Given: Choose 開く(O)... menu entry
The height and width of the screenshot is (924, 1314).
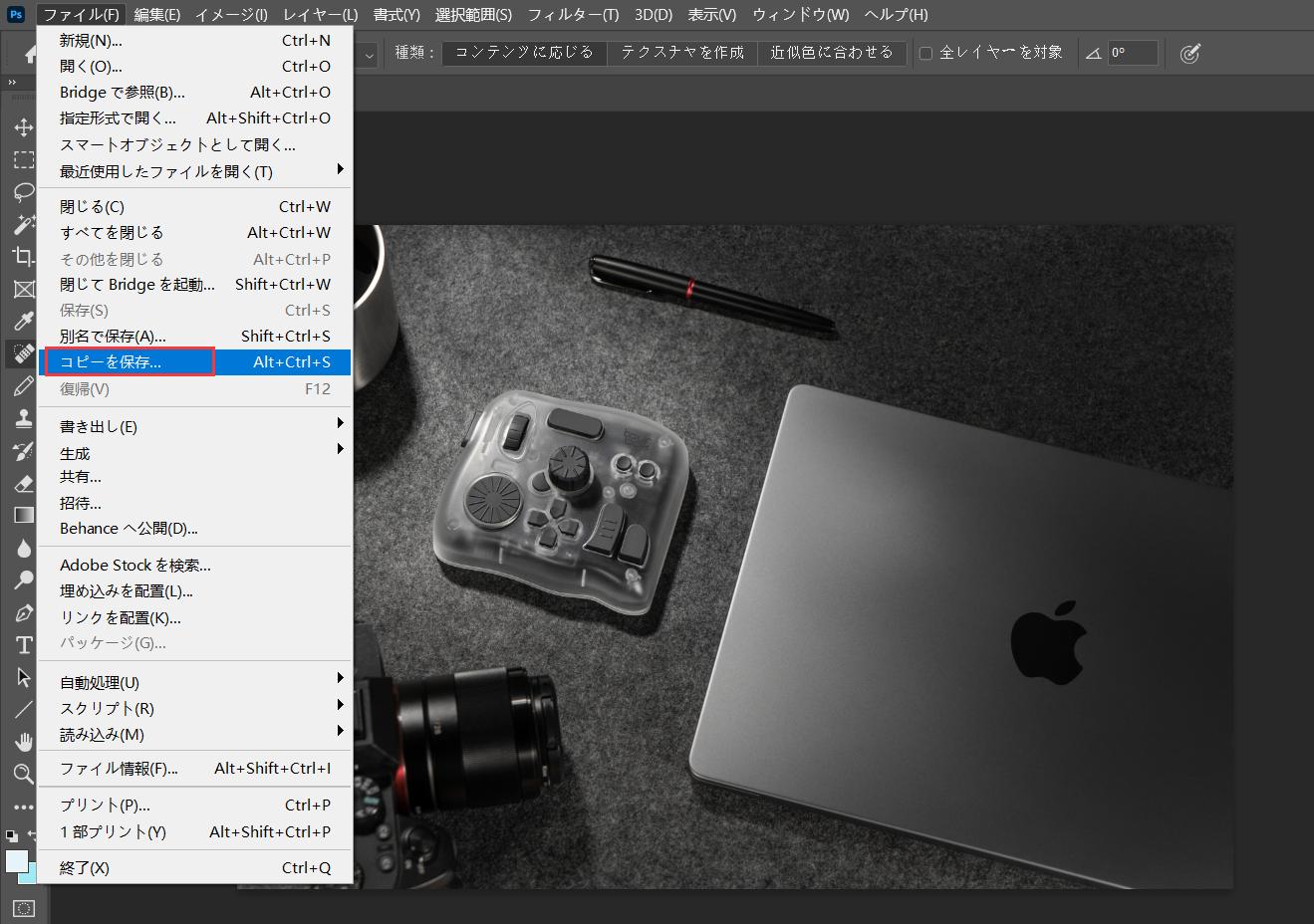Looking at the screenshot, I should pyautogui.click(x=195, y=67).
